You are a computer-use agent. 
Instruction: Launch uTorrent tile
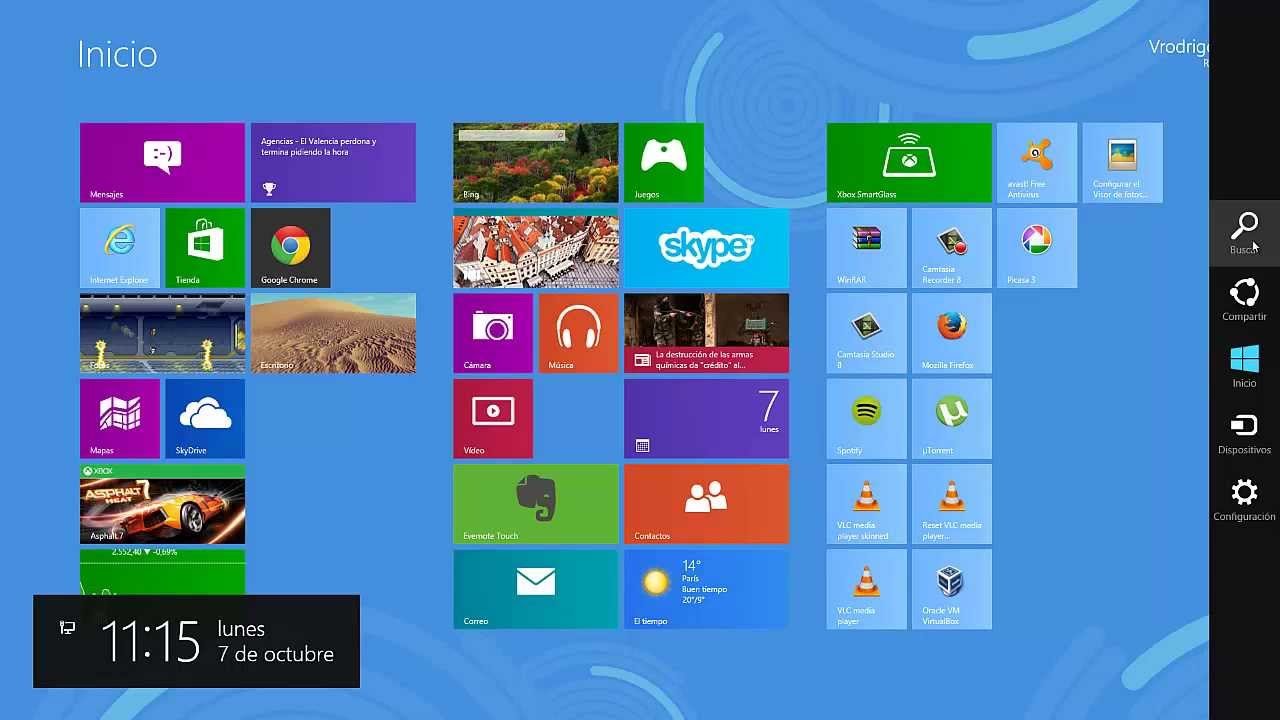(952, 418)
